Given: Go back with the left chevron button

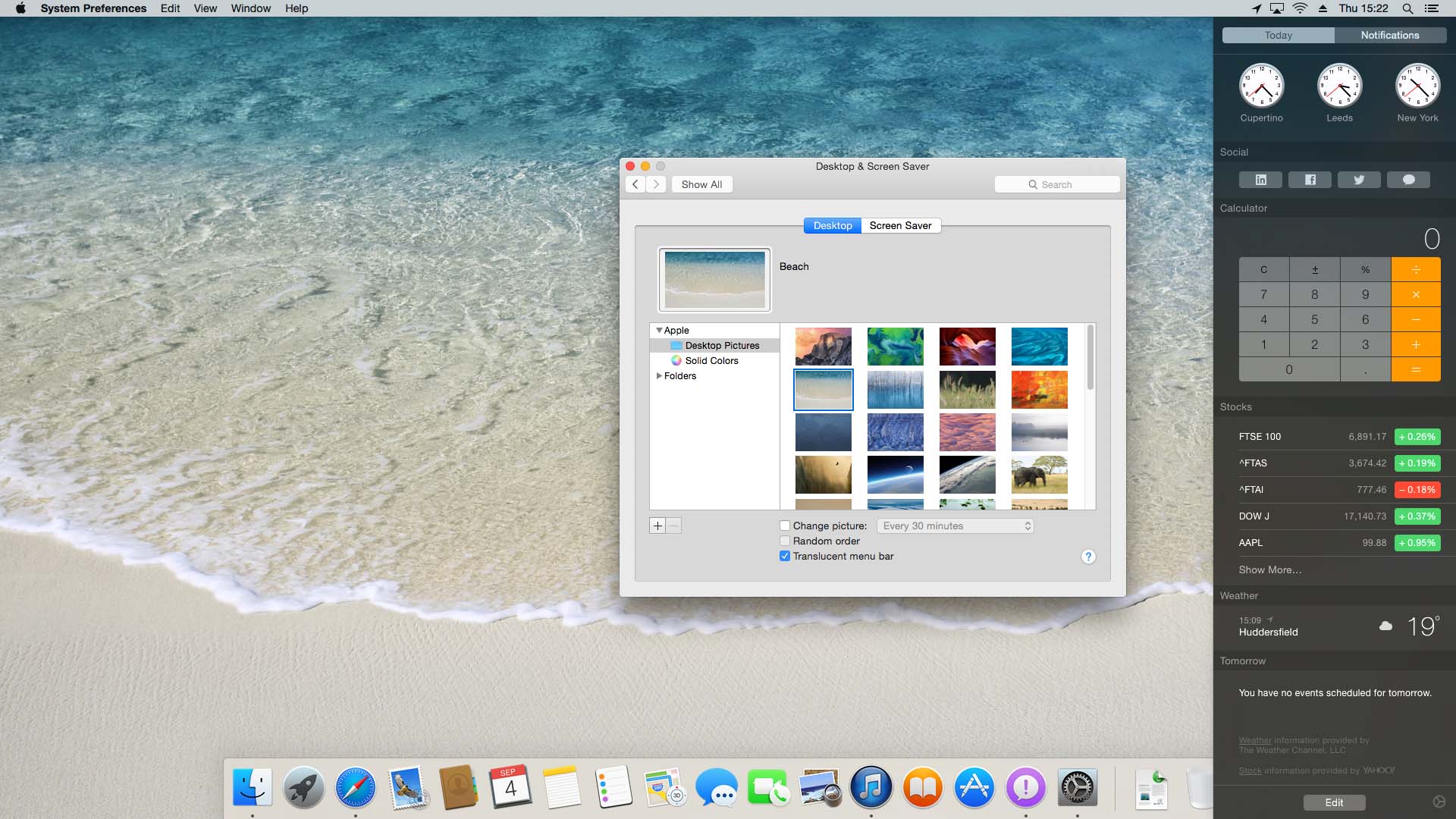Looking at the screenshot, I should coord(635,184).
